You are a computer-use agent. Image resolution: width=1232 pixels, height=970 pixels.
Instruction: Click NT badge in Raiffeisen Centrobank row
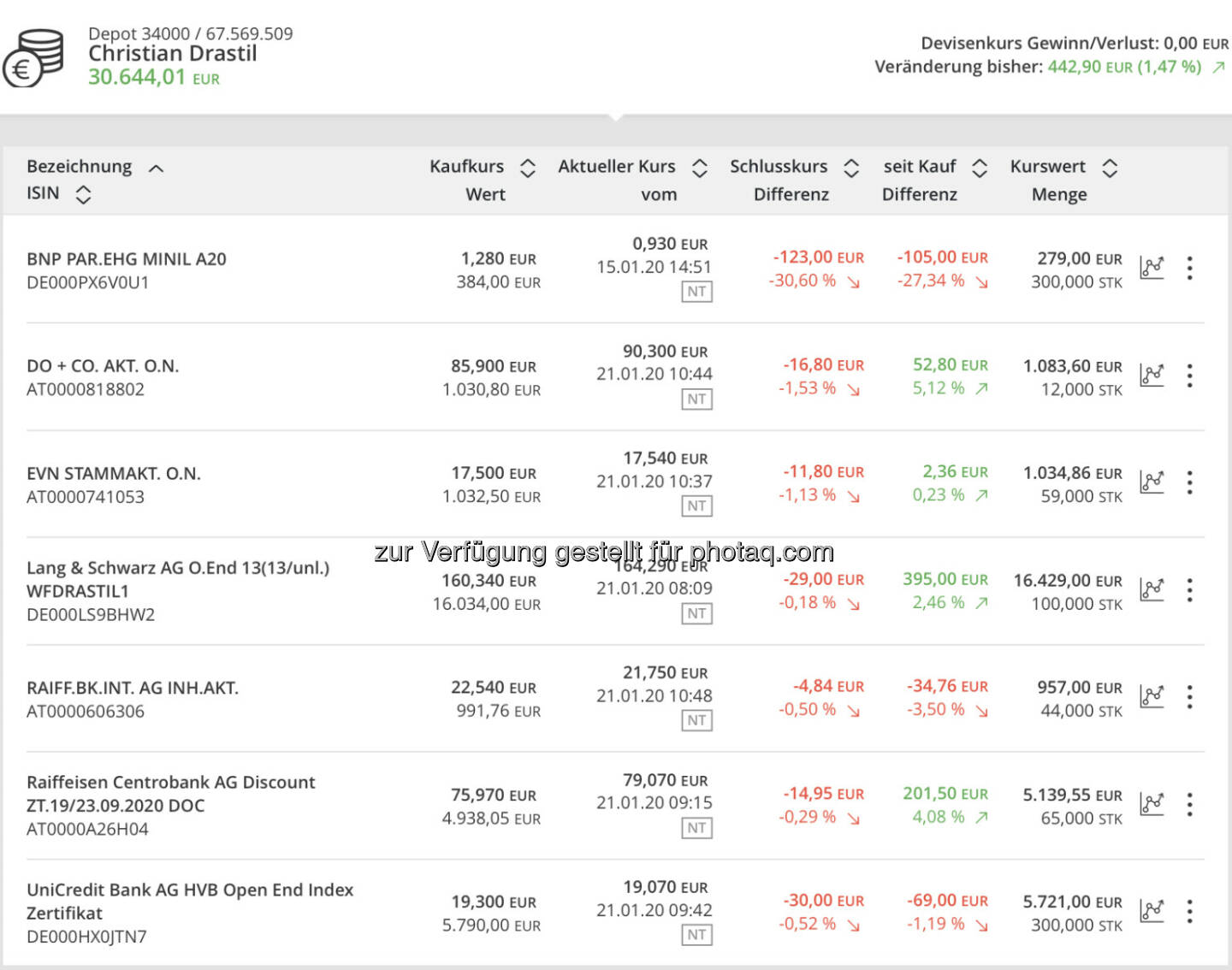[x=696, y=828]
